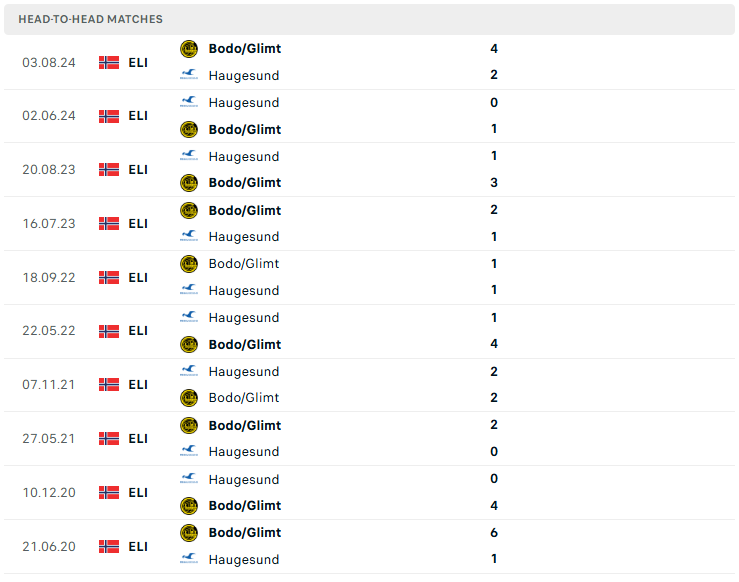Open ELI league link on 10.12.20 row

coord(138,493)
